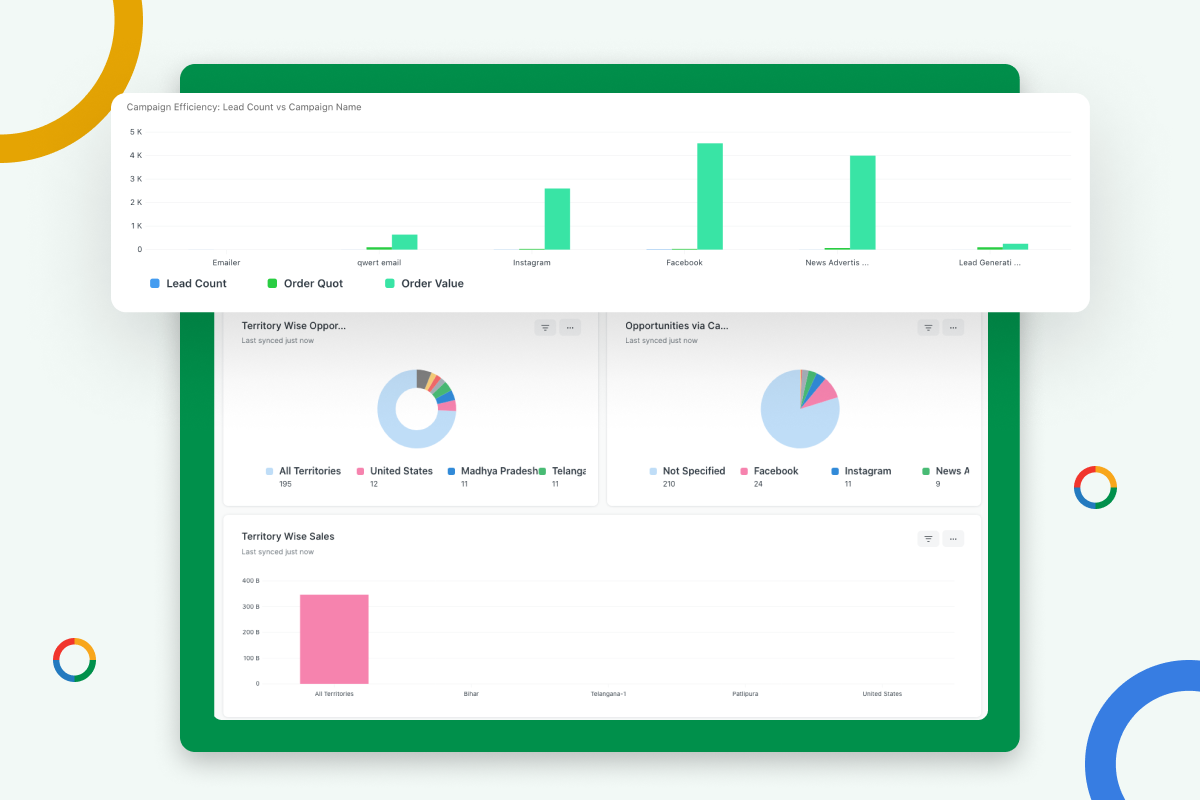Viewport: 1200px width, 800px height.
Task: Click 'All Territories' axis label in sales chart
Action: (334, 694)
